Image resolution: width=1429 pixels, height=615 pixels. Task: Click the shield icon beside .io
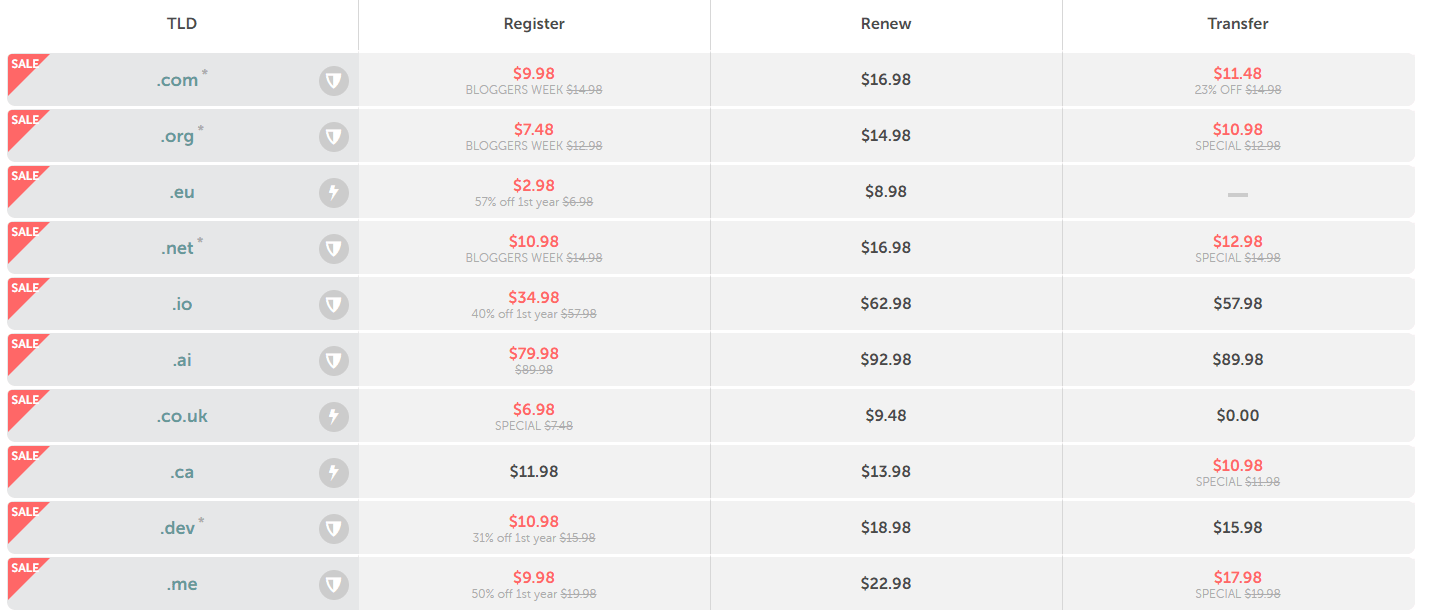334,305
